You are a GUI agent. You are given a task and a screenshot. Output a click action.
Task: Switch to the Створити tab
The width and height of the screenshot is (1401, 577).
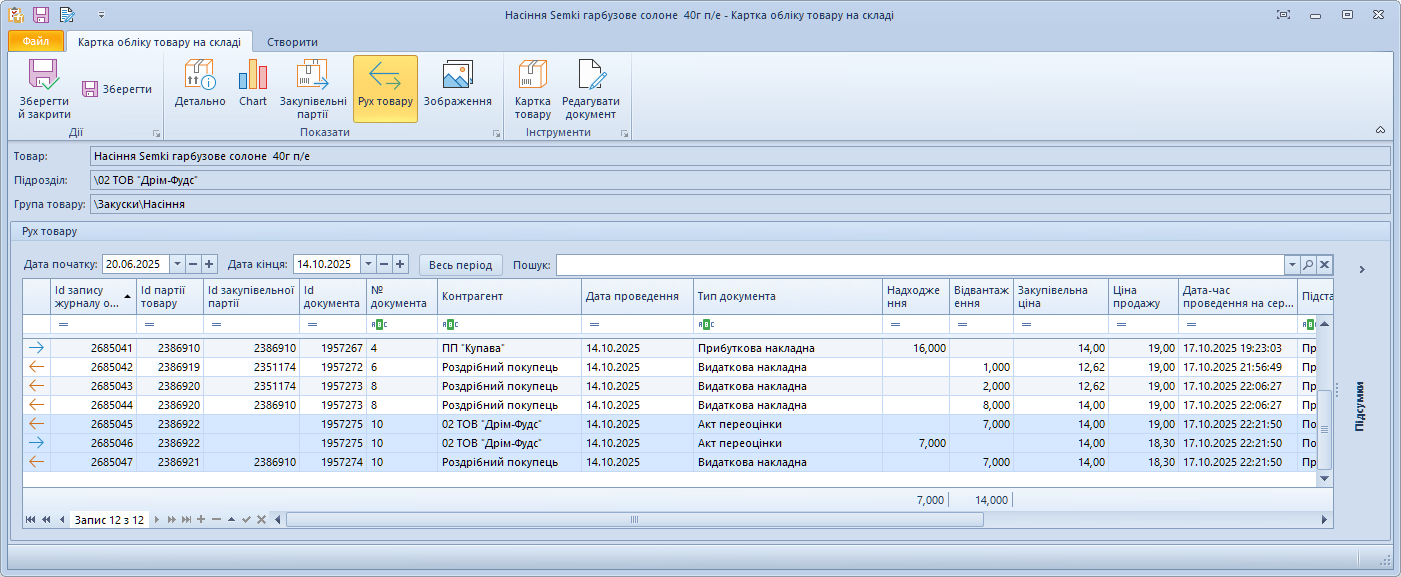pyautogui.click(x=293, y=42)
